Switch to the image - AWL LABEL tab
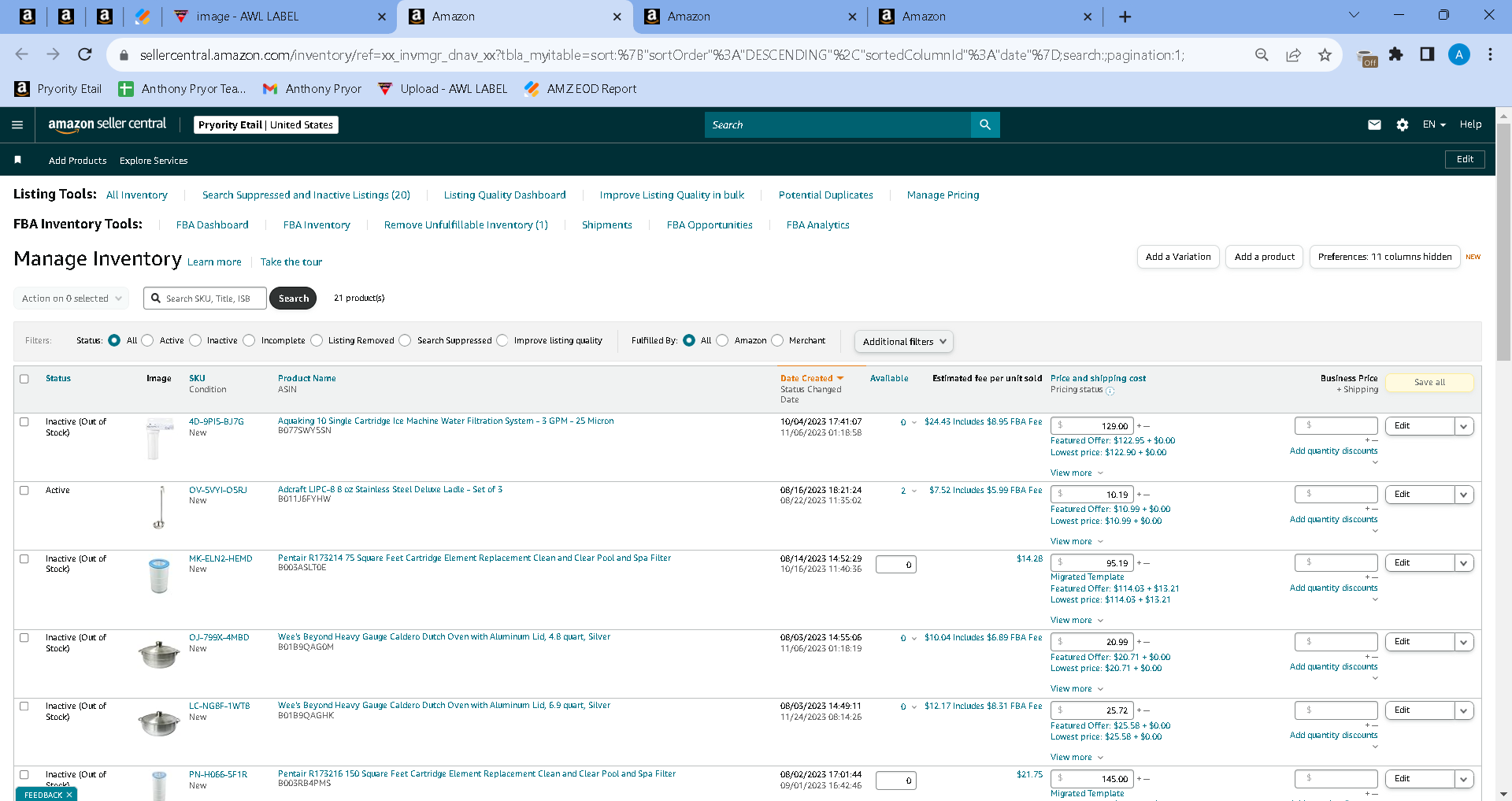 pyautogui.click(x=281, y=17)
